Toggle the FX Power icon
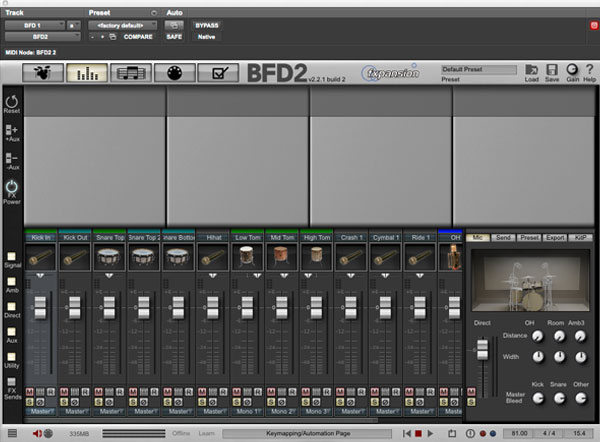The image size is (600, 442). (x=11, y=192)
